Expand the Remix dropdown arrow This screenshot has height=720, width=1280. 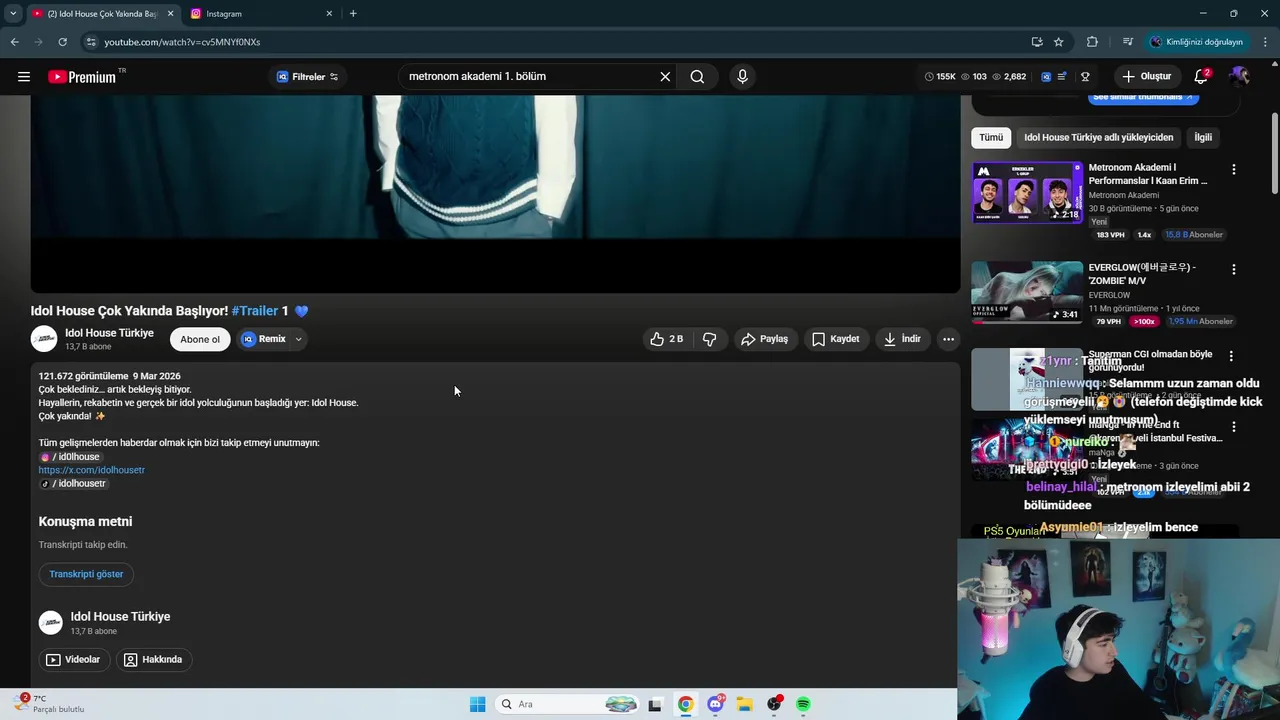point(298,339)
